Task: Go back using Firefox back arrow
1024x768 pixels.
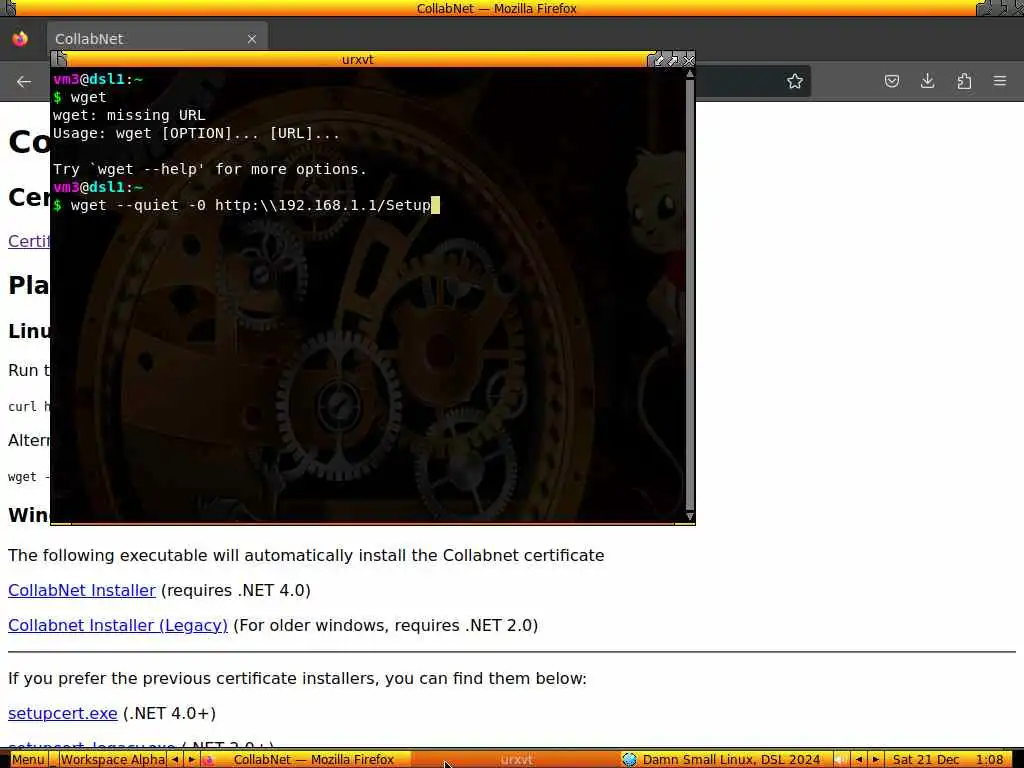Action: (24, 82)
